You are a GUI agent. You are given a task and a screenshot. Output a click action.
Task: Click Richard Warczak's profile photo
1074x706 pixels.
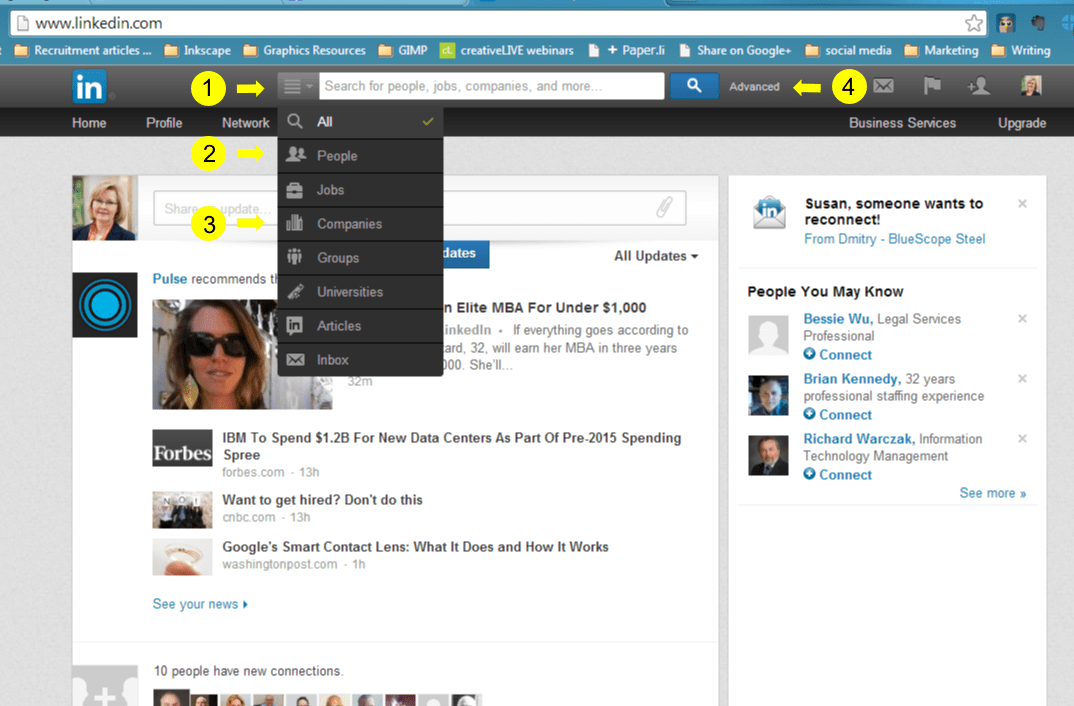[x=769, y=455]
